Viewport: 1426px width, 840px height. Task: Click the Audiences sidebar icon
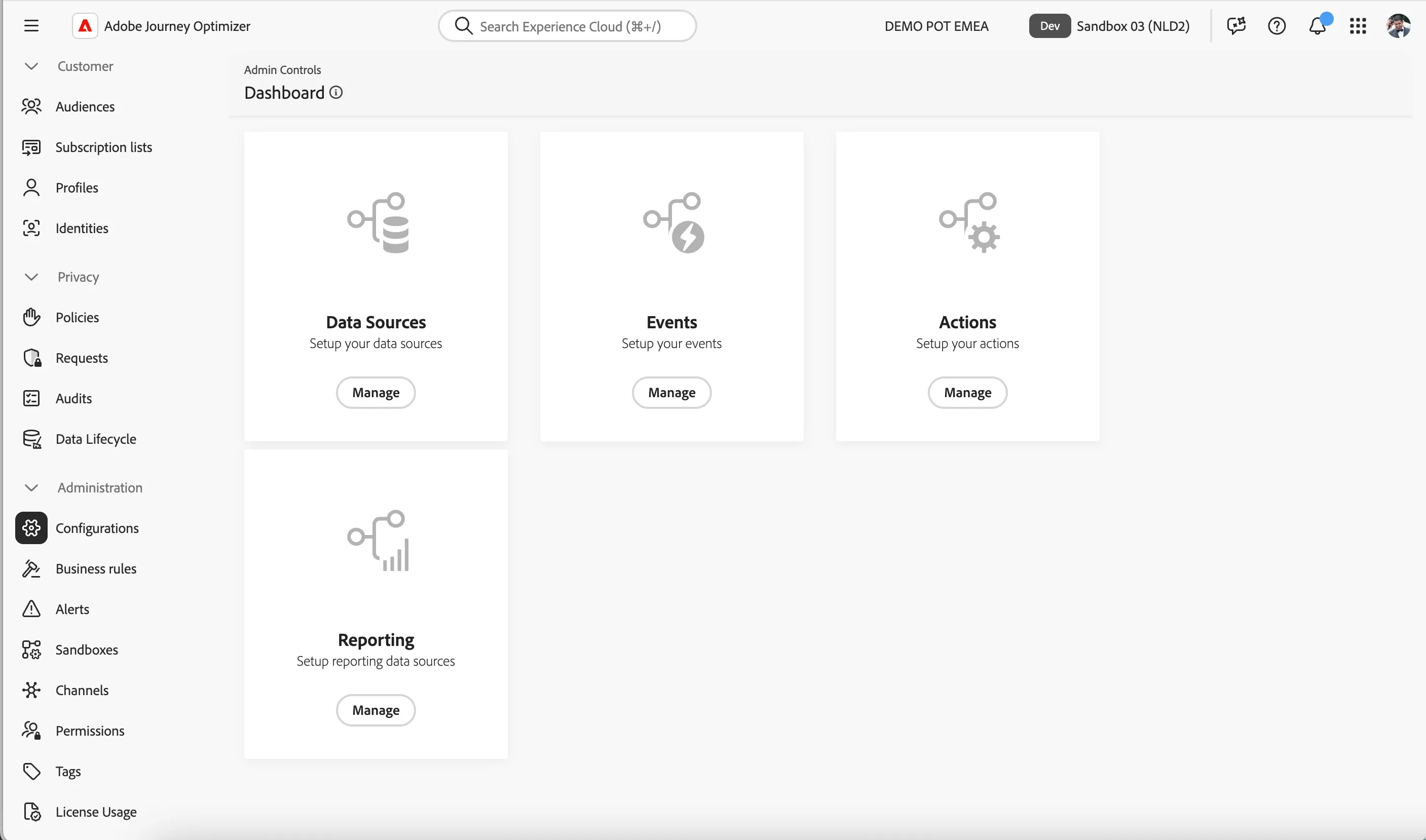31,106
